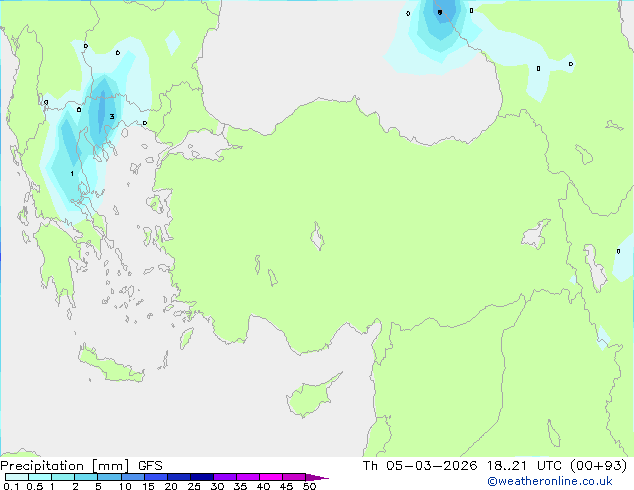The height and width of the screenshot is (490, 634).
Task: Click the '3' precipitation value on the map
Action: coord(112,116)
